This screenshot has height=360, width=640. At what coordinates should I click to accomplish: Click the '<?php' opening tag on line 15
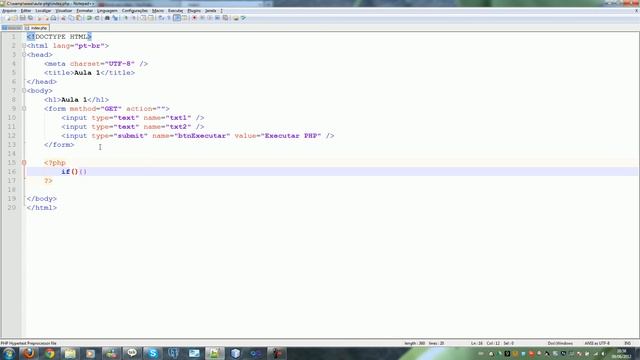point(55,162)
